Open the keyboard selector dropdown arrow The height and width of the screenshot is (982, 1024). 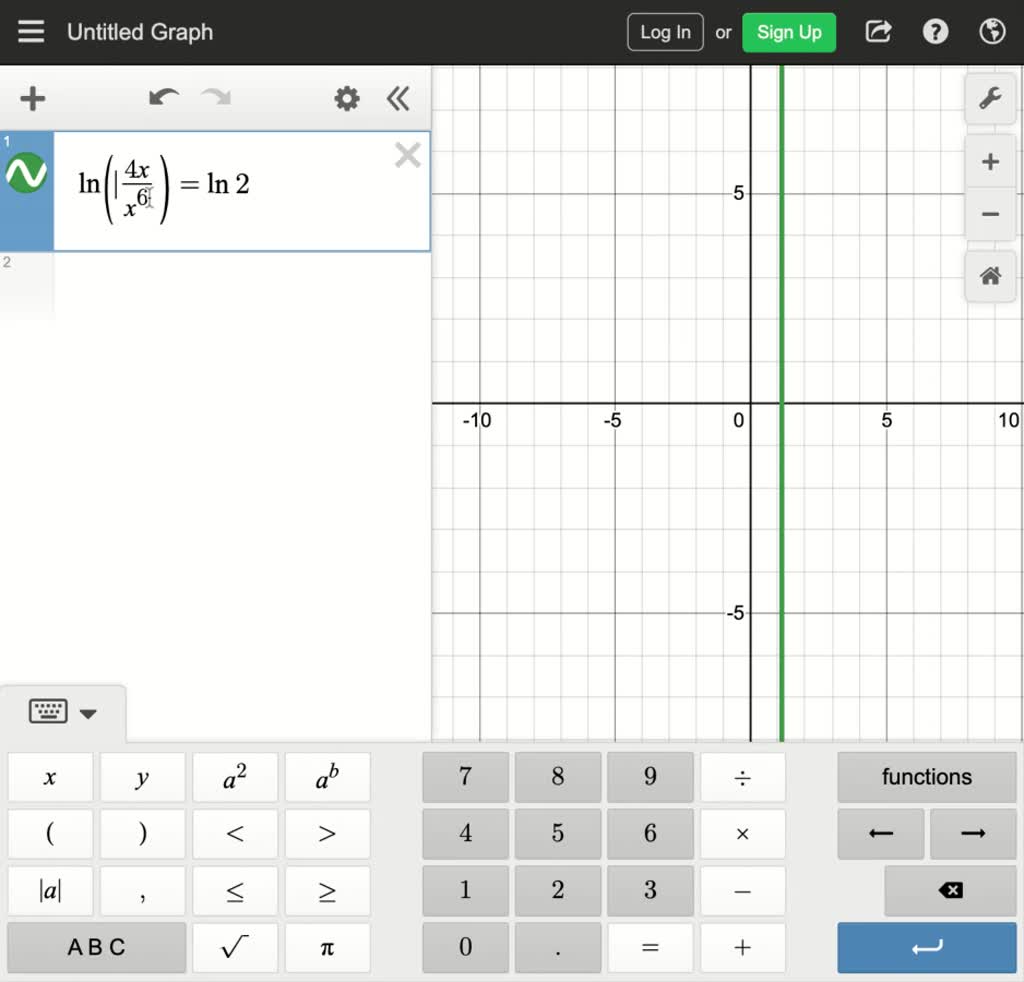pyautogui.click(x=89, y=713)
